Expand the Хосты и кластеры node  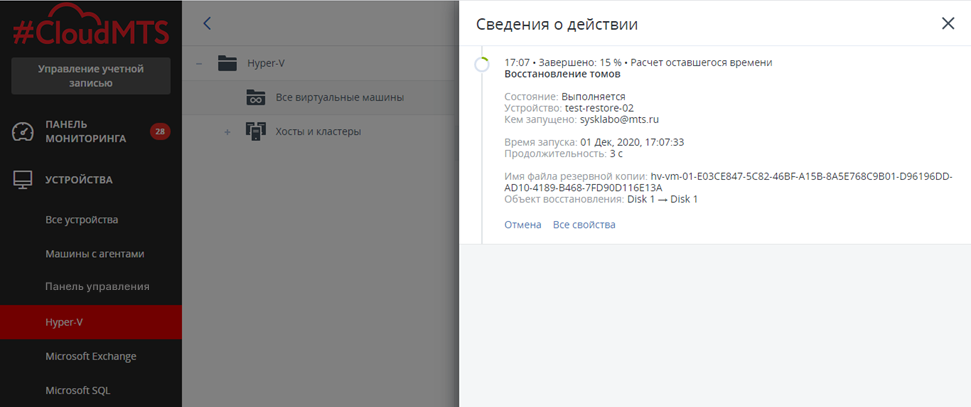[x=227, y=131]
